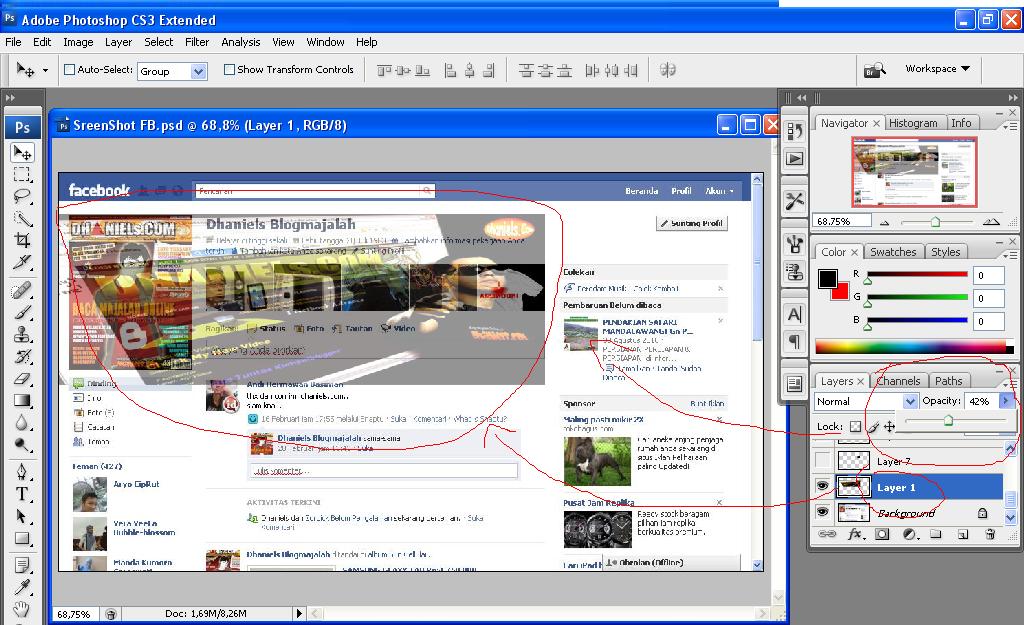This screenshot has height=625, width=1024.
Task: Select the Rectangular Marquee tool
Action: pyautogui.click(x=22, y=174)
